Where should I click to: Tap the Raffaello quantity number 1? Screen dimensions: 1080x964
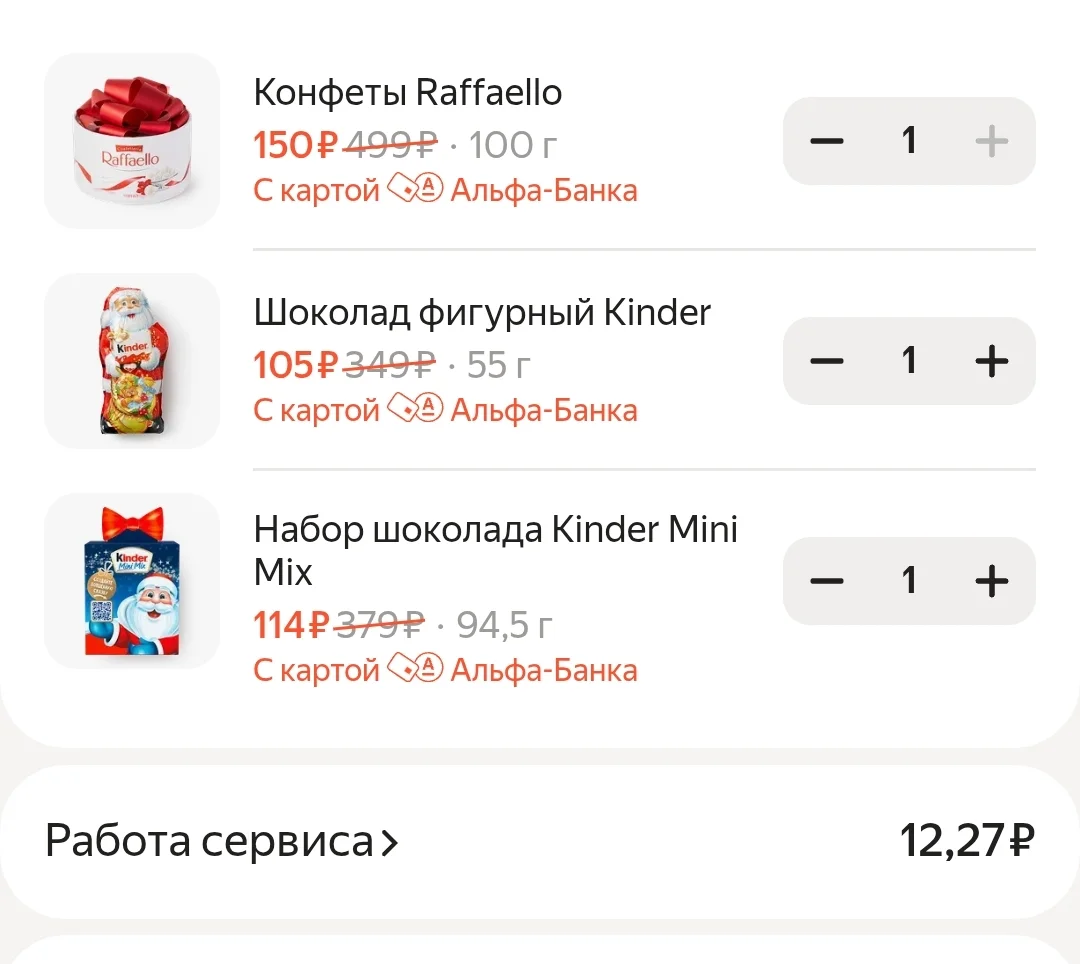(909, 140)
